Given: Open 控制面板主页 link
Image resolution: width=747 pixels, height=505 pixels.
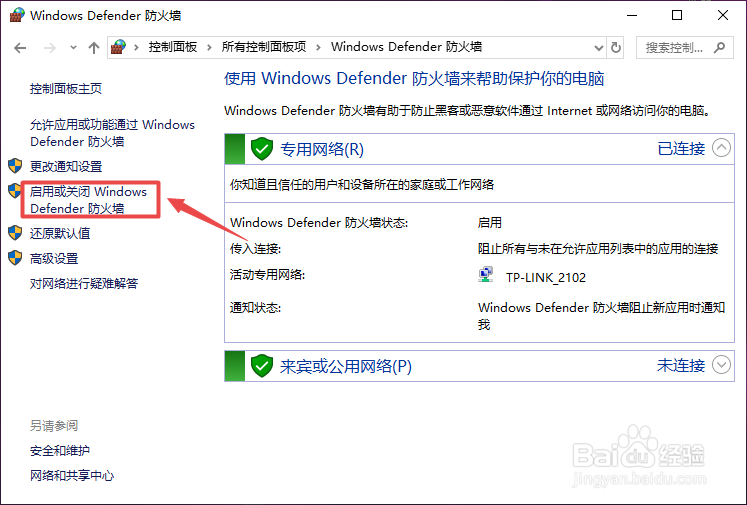Looking at the screenshot, I should tap(66, 89).
